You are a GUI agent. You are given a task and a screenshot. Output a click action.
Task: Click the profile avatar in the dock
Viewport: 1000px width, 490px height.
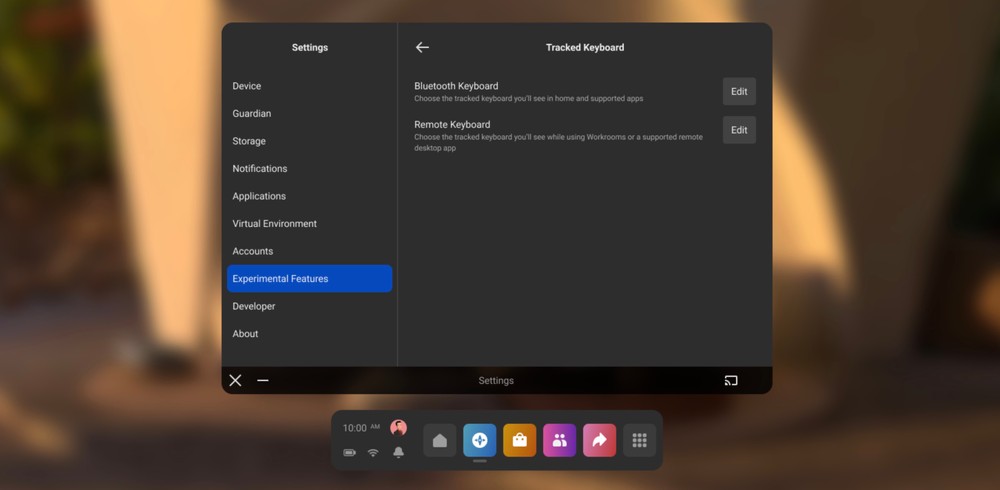point(399,427)
